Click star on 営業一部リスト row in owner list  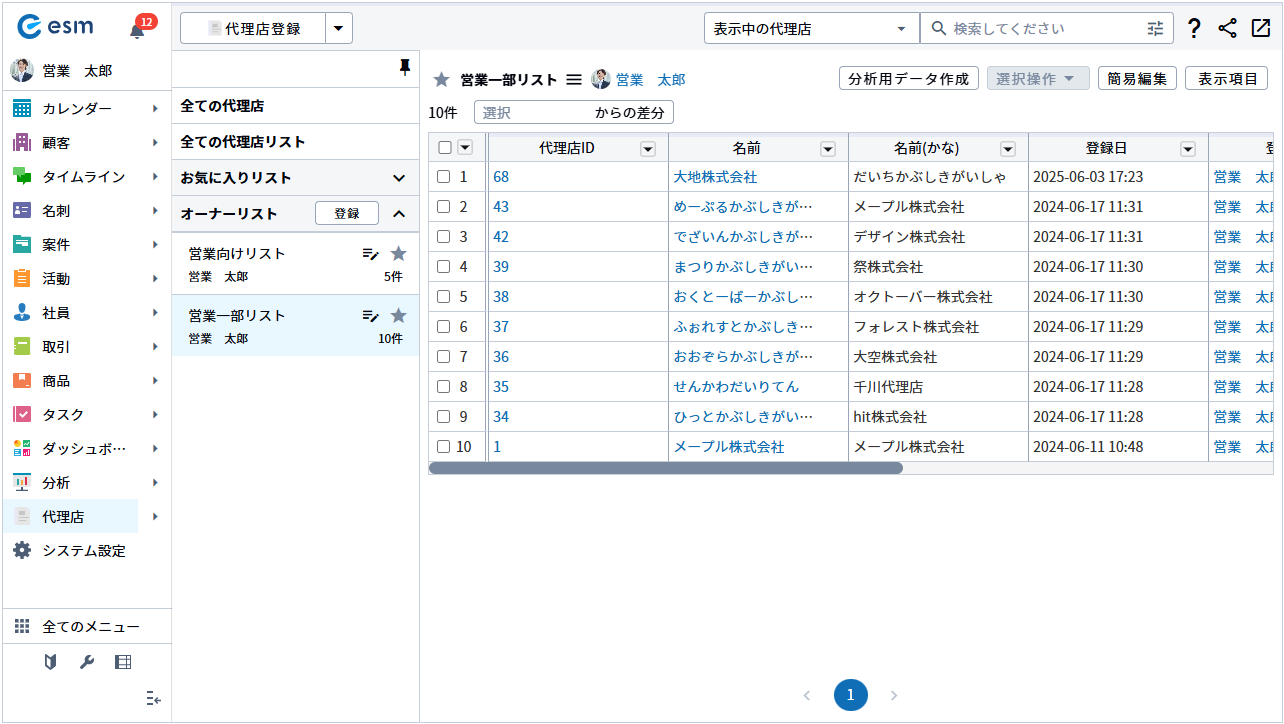pos(398,316)
